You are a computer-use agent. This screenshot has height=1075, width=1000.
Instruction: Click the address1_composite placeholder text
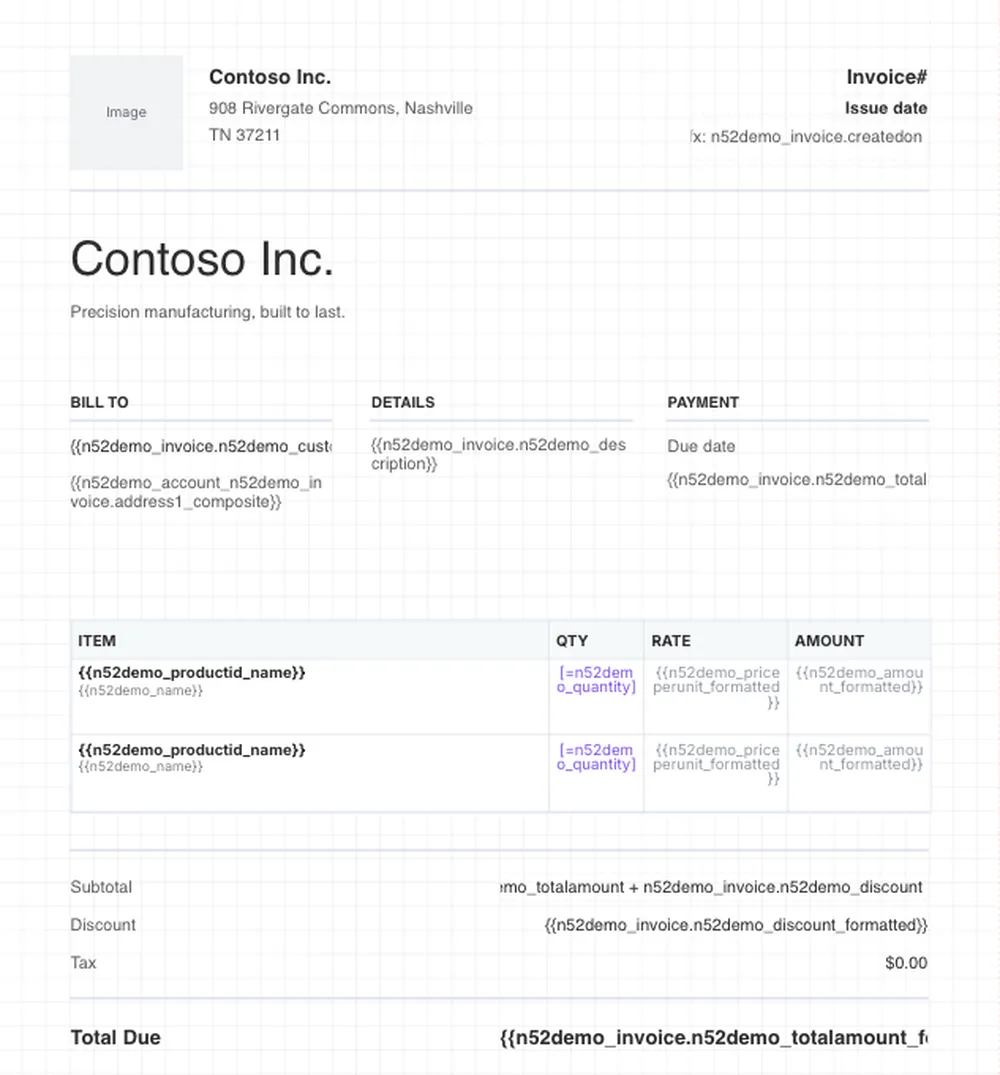click(x=196, y=492)
